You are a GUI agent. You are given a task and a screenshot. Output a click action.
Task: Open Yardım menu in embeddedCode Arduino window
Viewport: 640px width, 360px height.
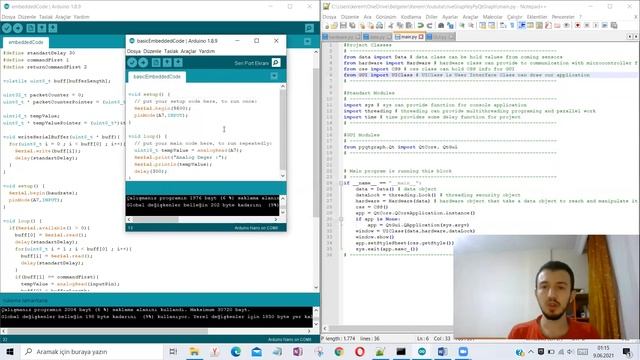(x=81, y=17)
